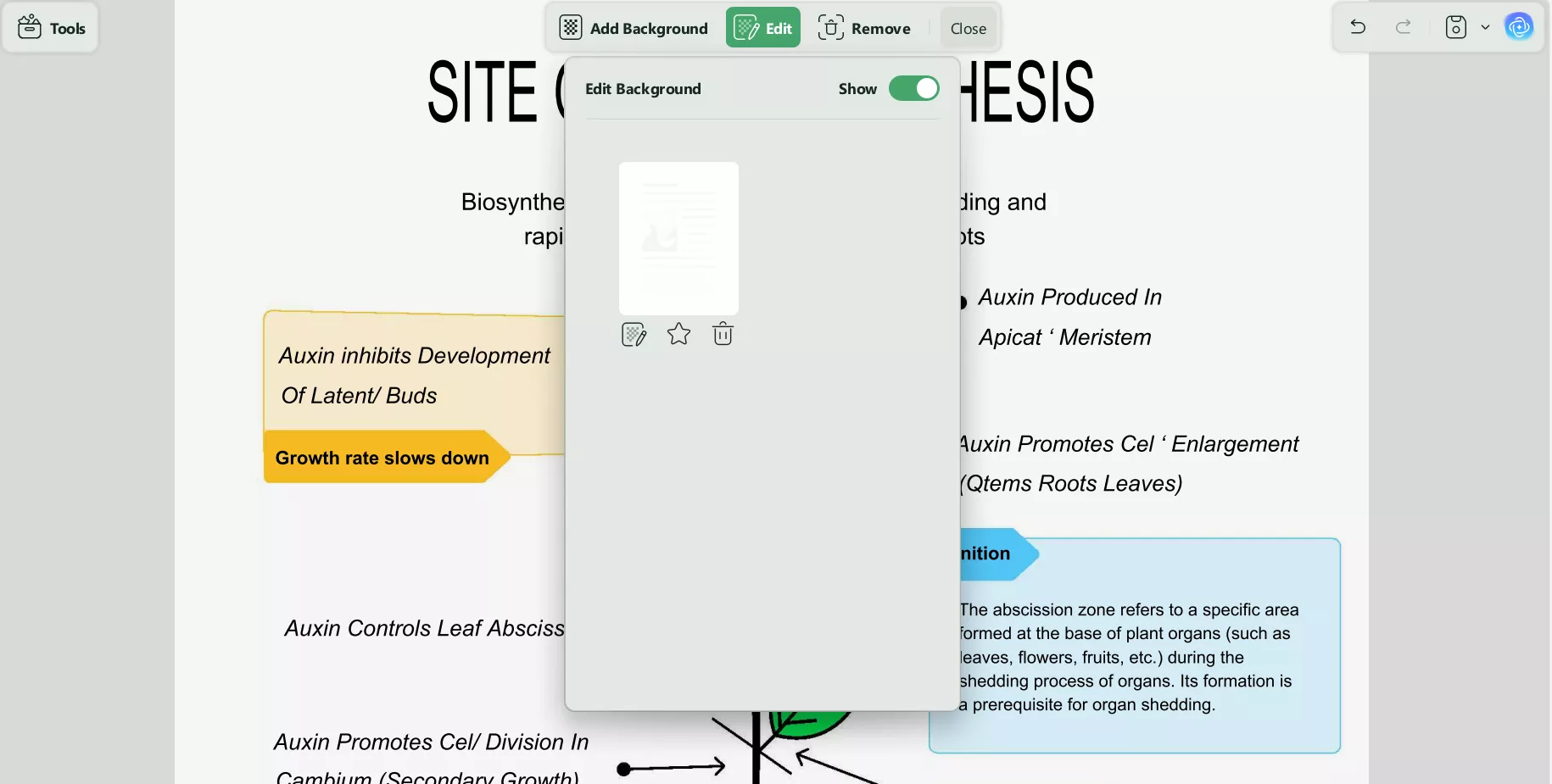Viewport: 1552px width, 784px height.
Task: Click the Add Background button
Action: tap(634, 28)
